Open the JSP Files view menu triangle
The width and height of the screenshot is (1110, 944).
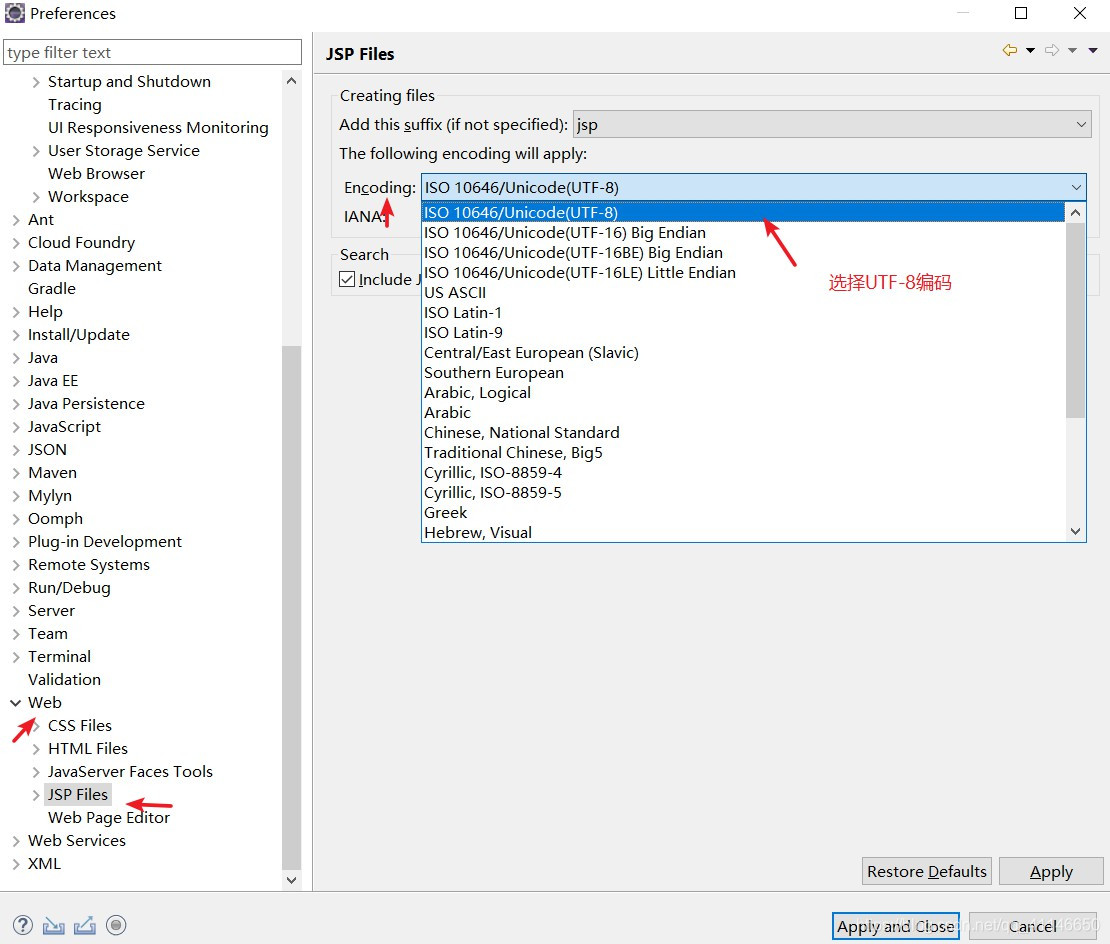1093,50
